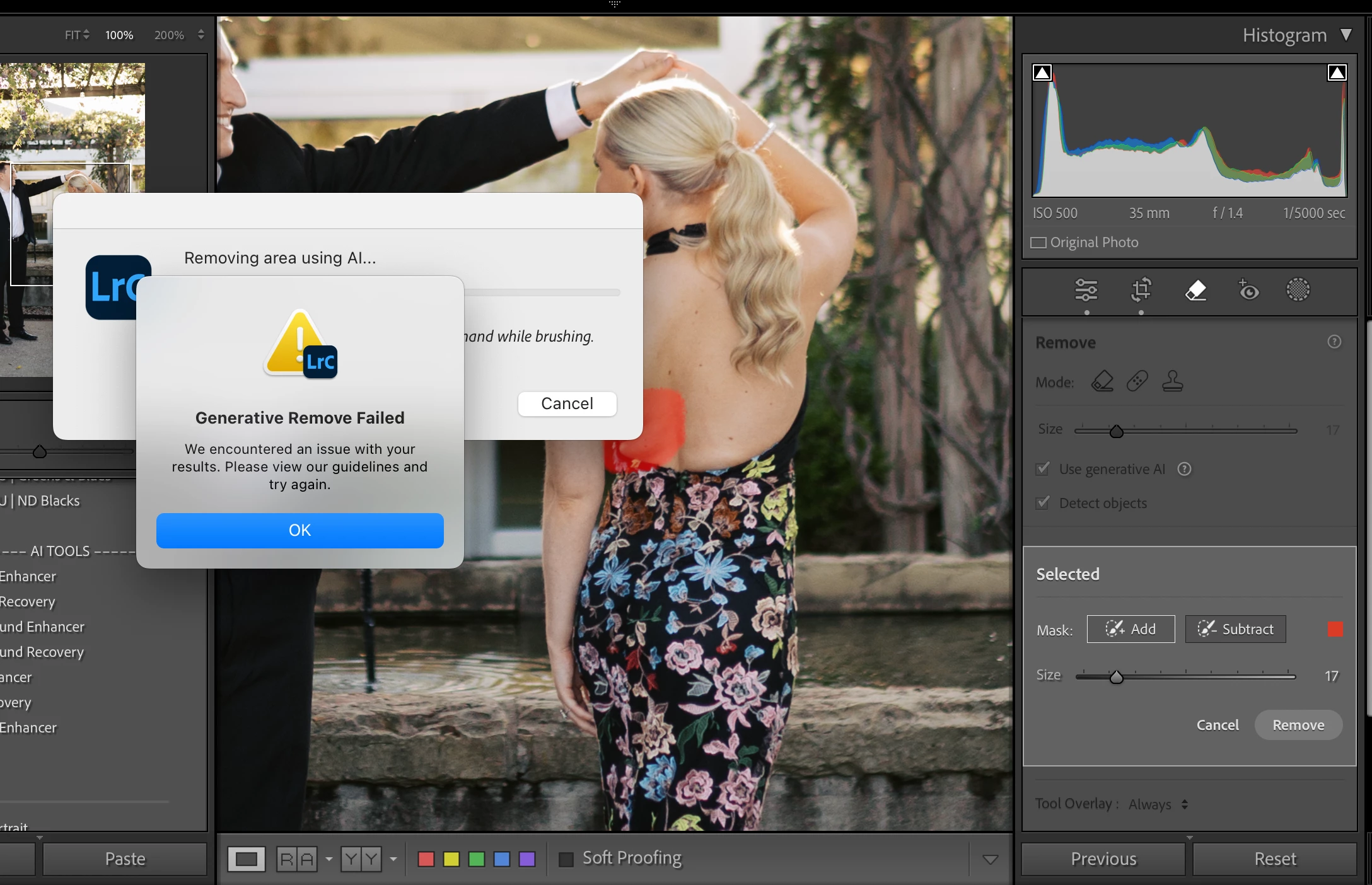Choose the Heal mode bandage icon
Screen dimensions: 1372x885
coord(1137,381)
